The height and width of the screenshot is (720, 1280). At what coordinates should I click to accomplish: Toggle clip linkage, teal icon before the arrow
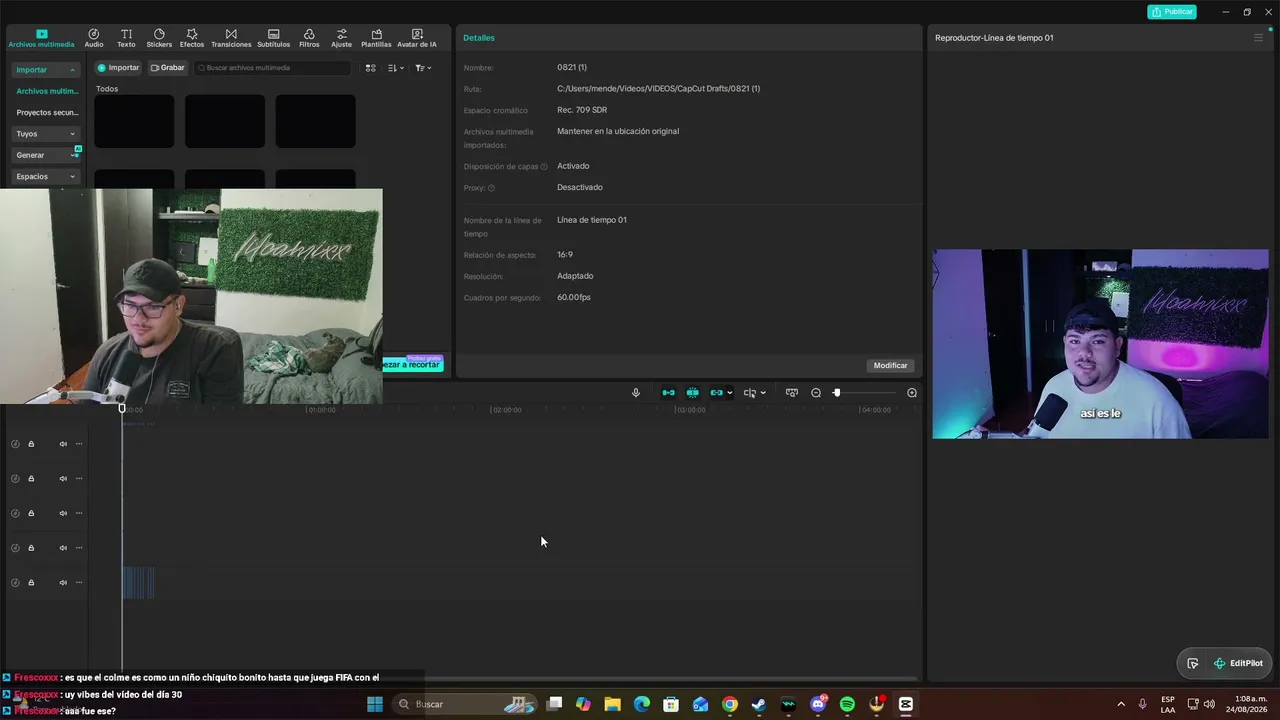[x=716, y=393]
